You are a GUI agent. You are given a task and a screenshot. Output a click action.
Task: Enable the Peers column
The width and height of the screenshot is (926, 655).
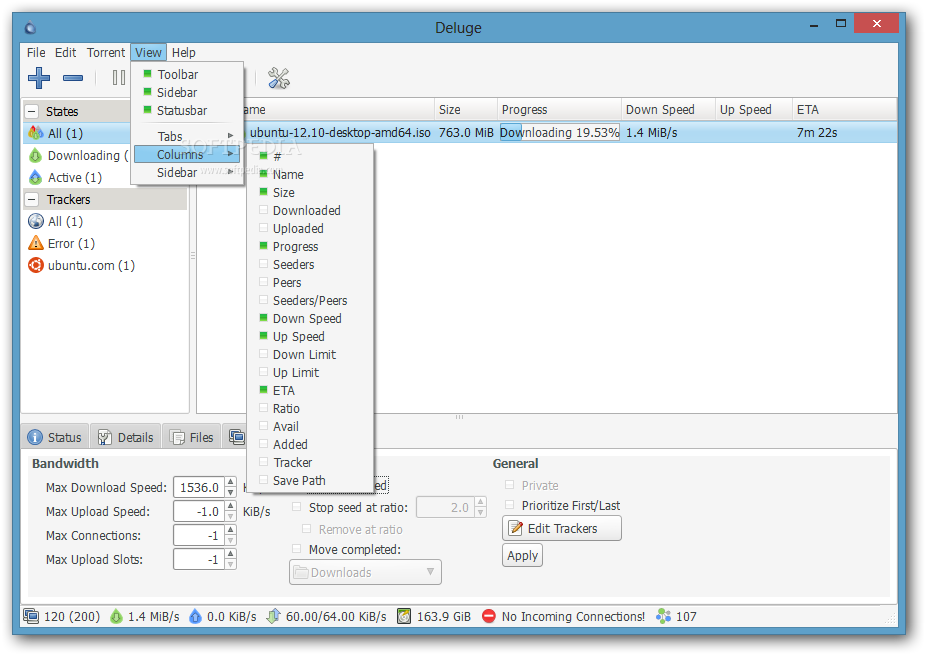[x=311, y=282]
